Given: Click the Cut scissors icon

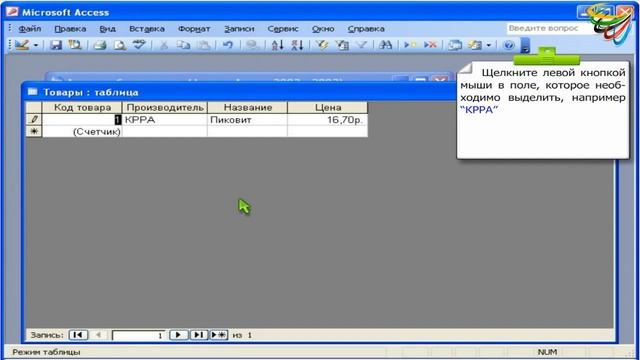Looking at the screenshot, I should (164, 45).
